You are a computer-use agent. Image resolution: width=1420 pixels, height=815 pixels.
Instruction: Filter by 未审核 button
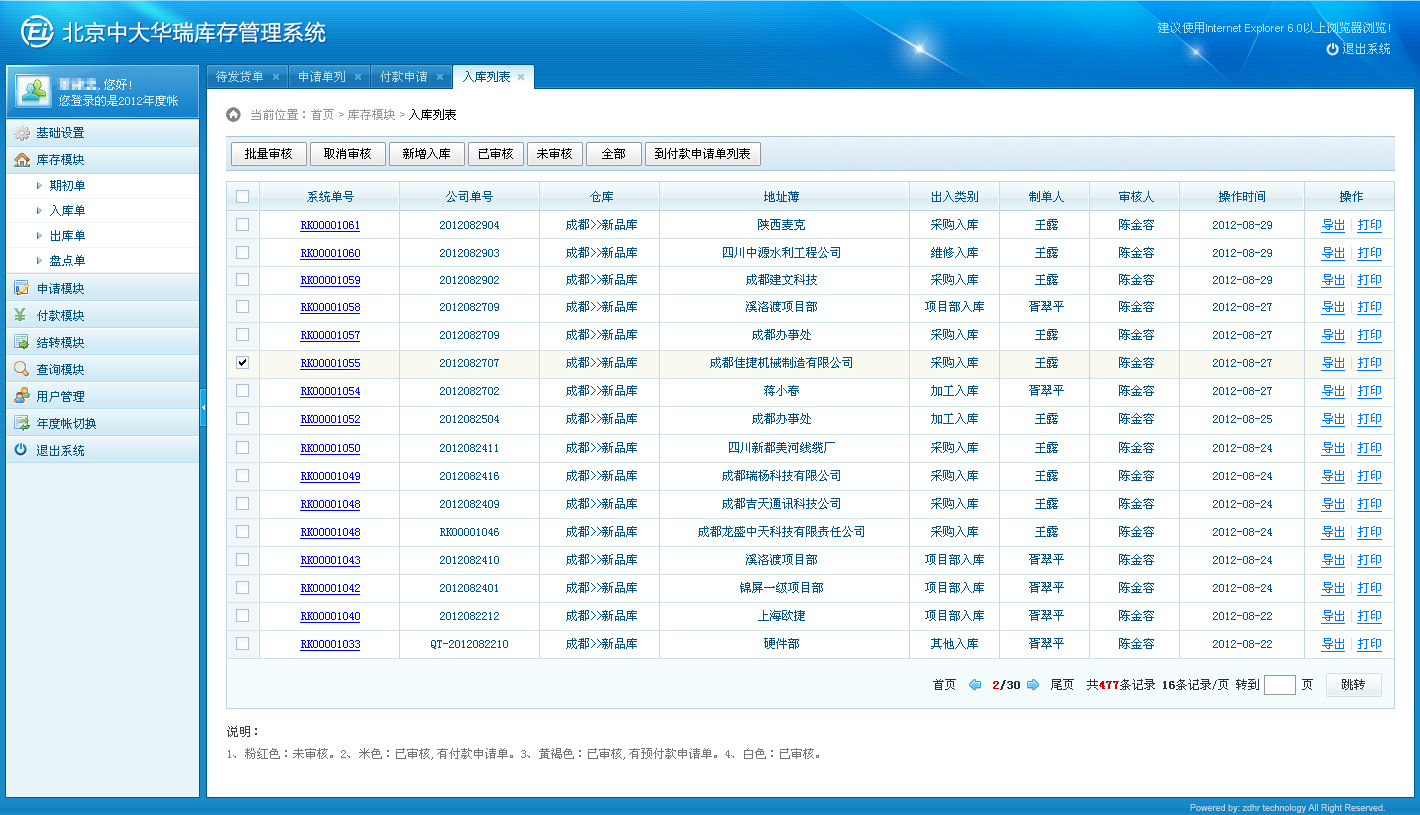click(x=554, y=154)
